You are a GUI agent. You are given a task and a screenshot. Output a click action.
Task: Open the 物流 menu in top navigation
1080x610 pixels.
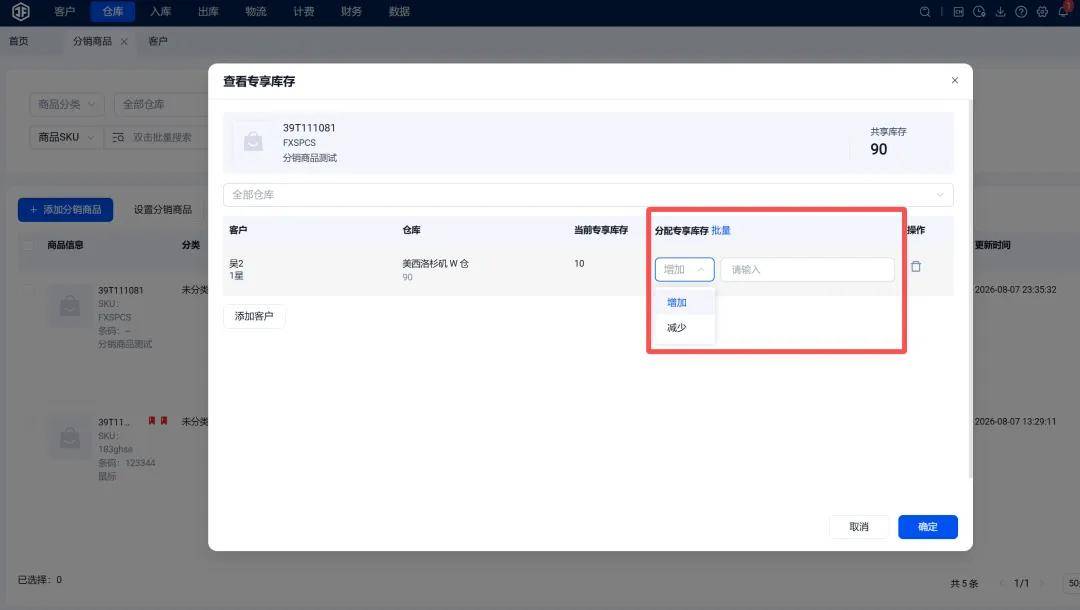pos(256,12)
